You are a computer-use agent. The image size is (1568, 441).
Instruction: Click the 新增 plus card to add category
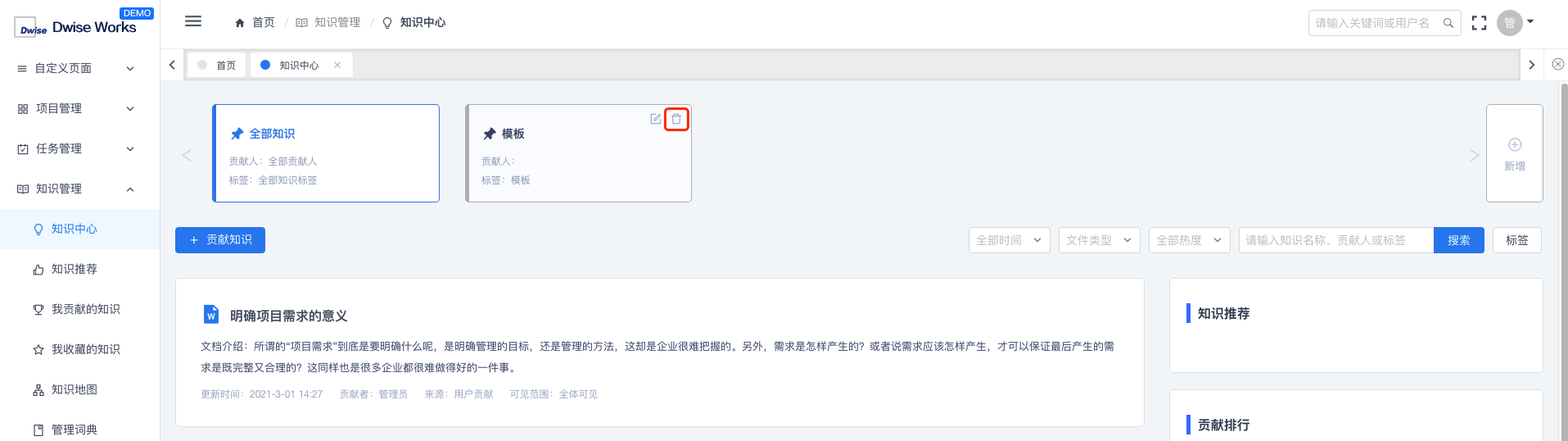[1515, 153]
